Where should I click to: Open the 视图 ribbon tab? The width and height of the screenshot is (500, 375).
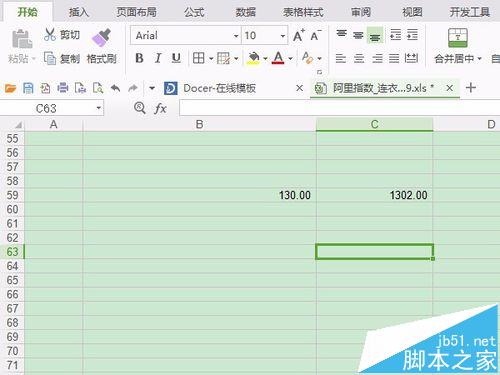coord(412,12)
